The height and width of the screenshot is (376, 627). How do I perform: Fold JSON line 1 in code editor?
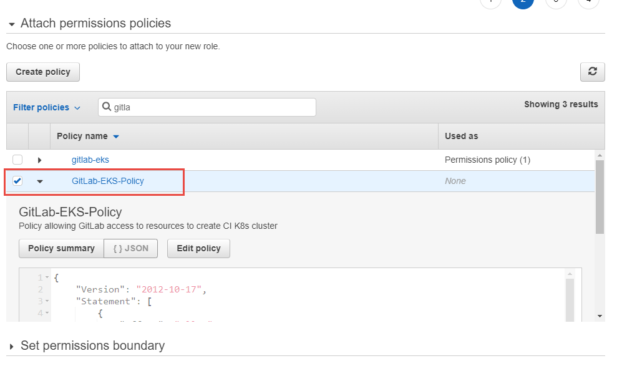click(47, 277)
